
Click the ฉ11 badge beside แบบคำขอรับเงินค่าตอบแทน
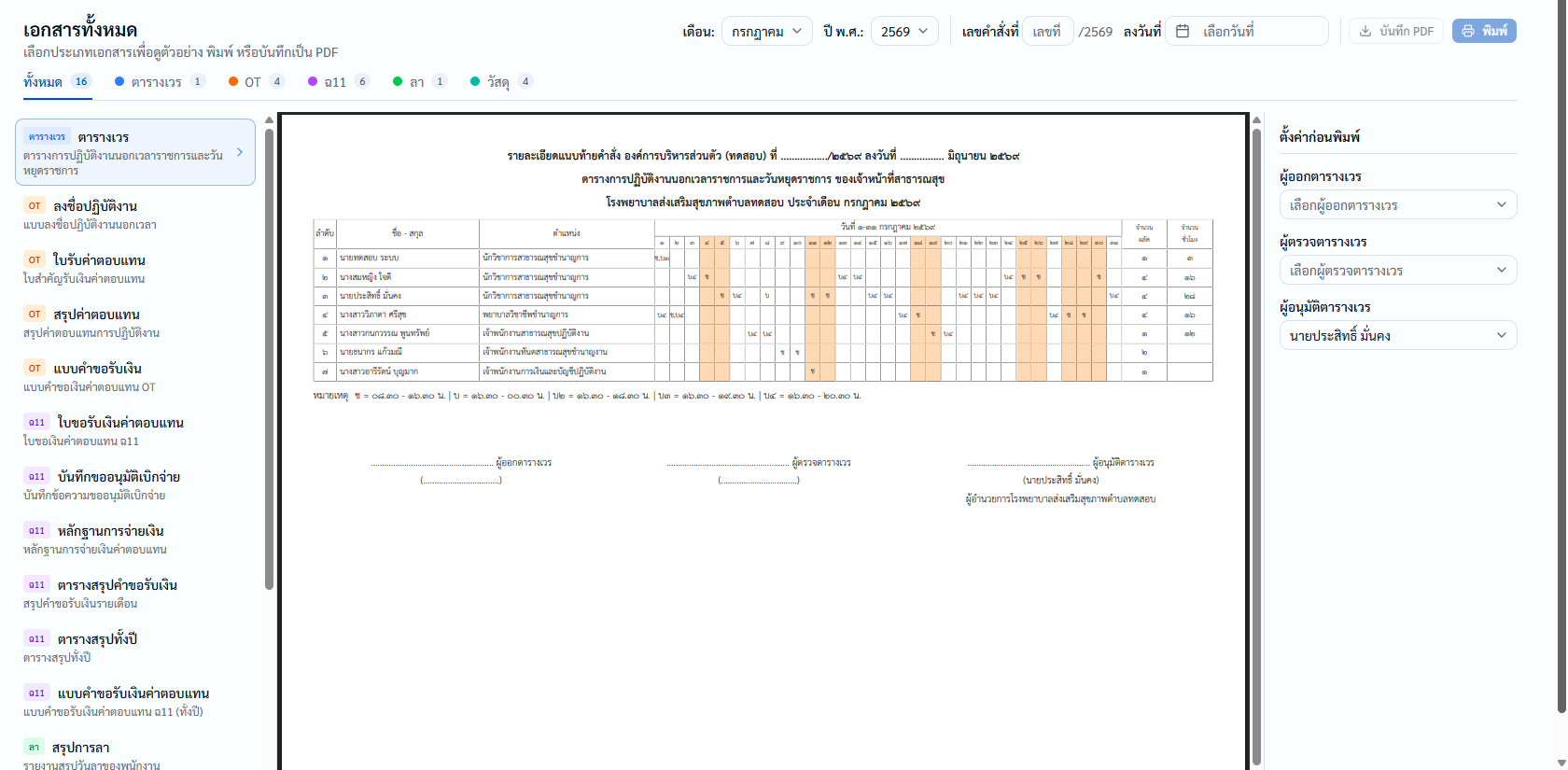click(x=36, y=693)
